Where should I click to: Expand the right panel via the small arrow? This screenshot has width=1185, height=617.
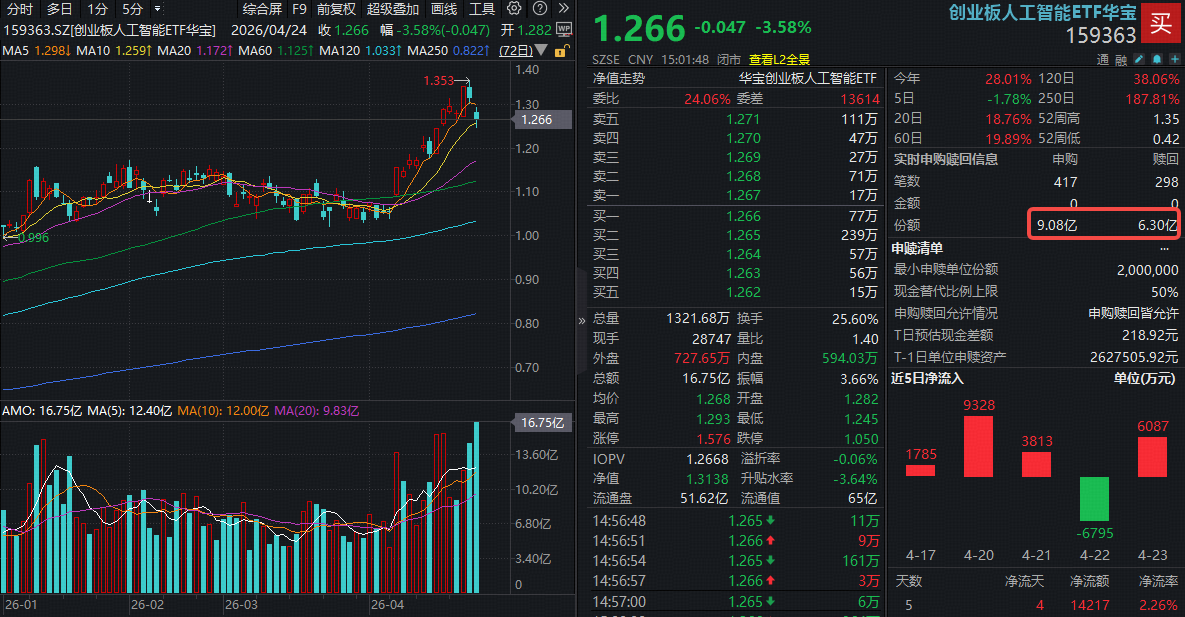coord(581,322)
